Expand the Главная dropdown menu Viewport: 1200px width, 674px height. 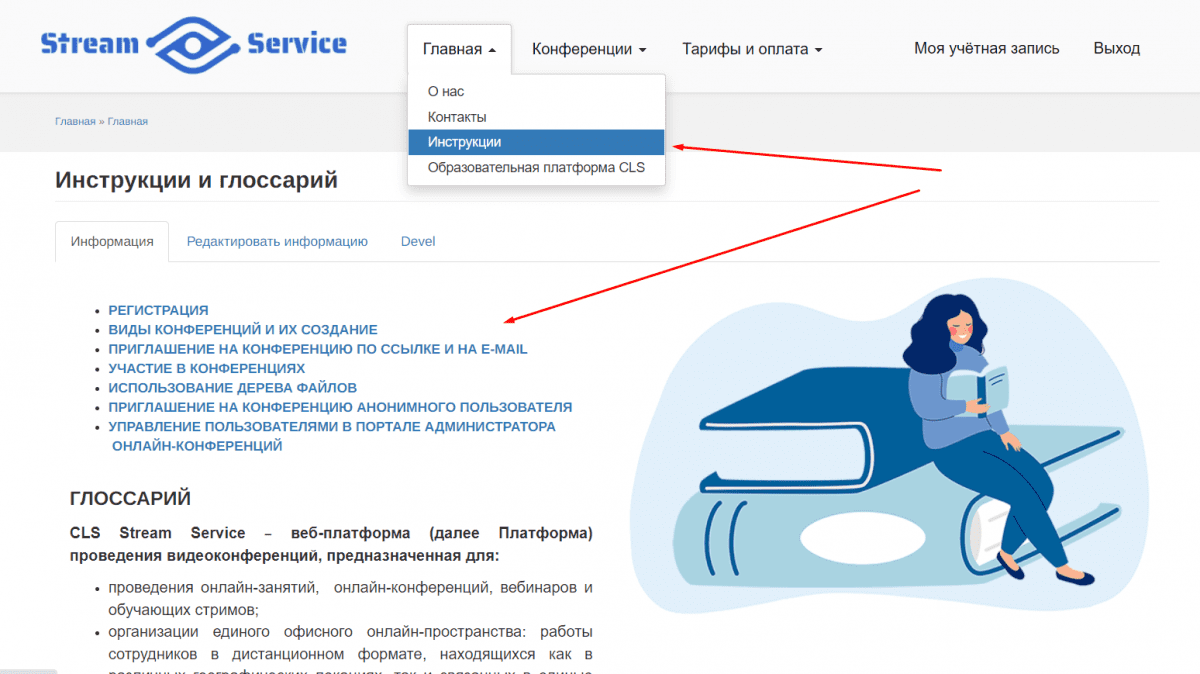point(459,49)
